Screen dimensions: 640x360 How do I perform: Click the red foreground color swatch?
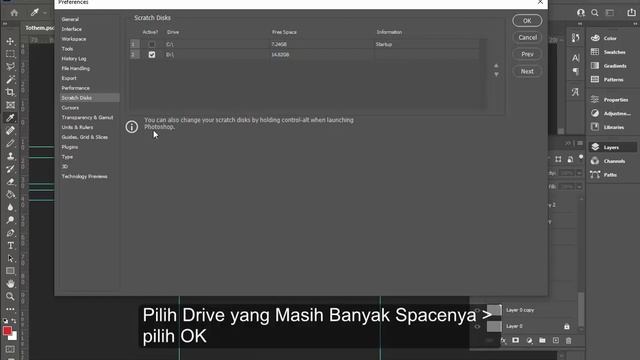coord(7,331)
